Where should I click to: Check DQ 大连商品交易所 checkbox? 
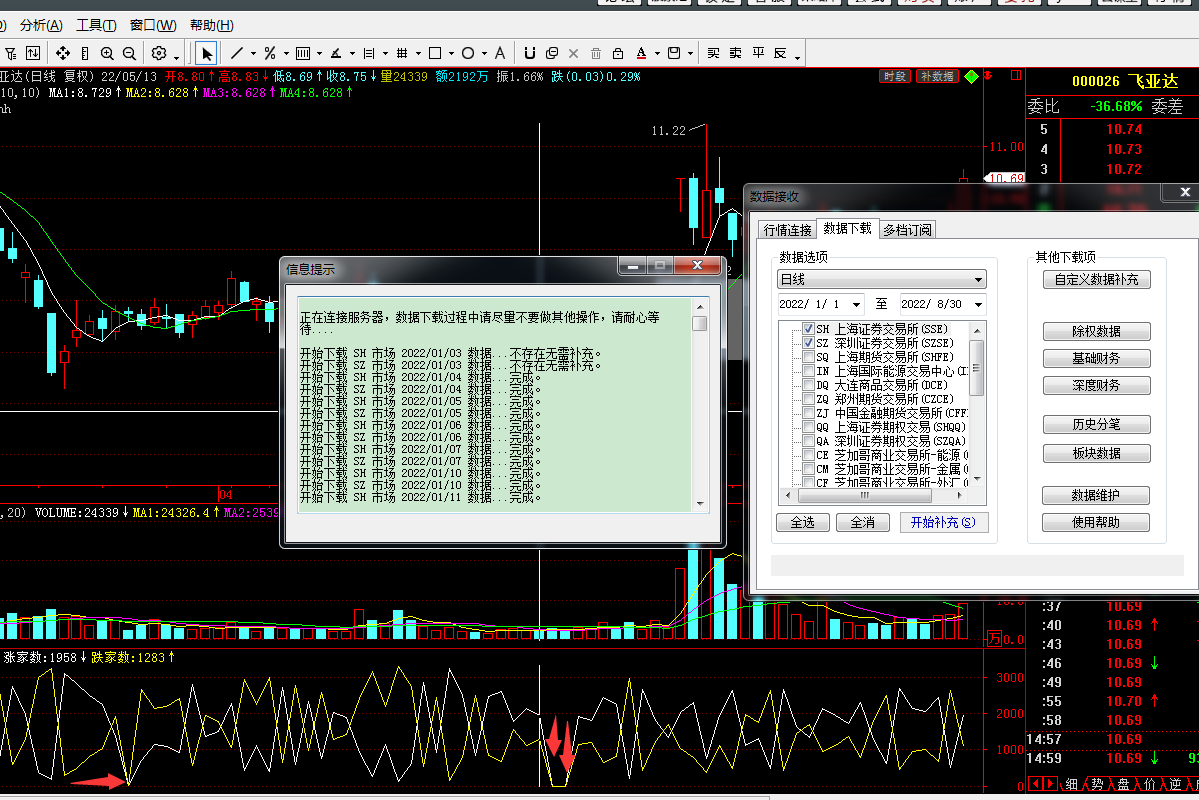pyautogui.click(x=808, y=385)
